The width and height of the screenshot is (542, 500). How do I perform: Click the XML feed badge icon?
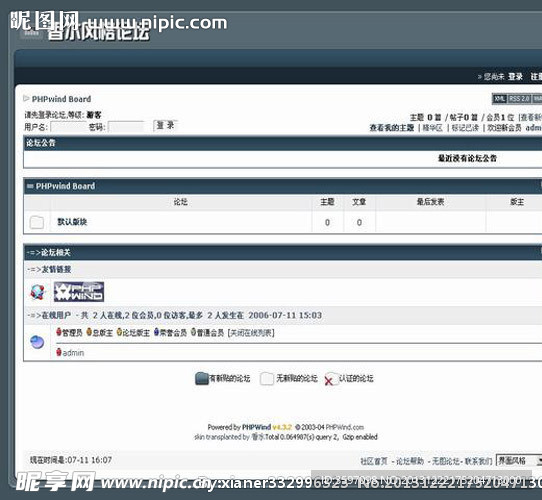(499, 99)
